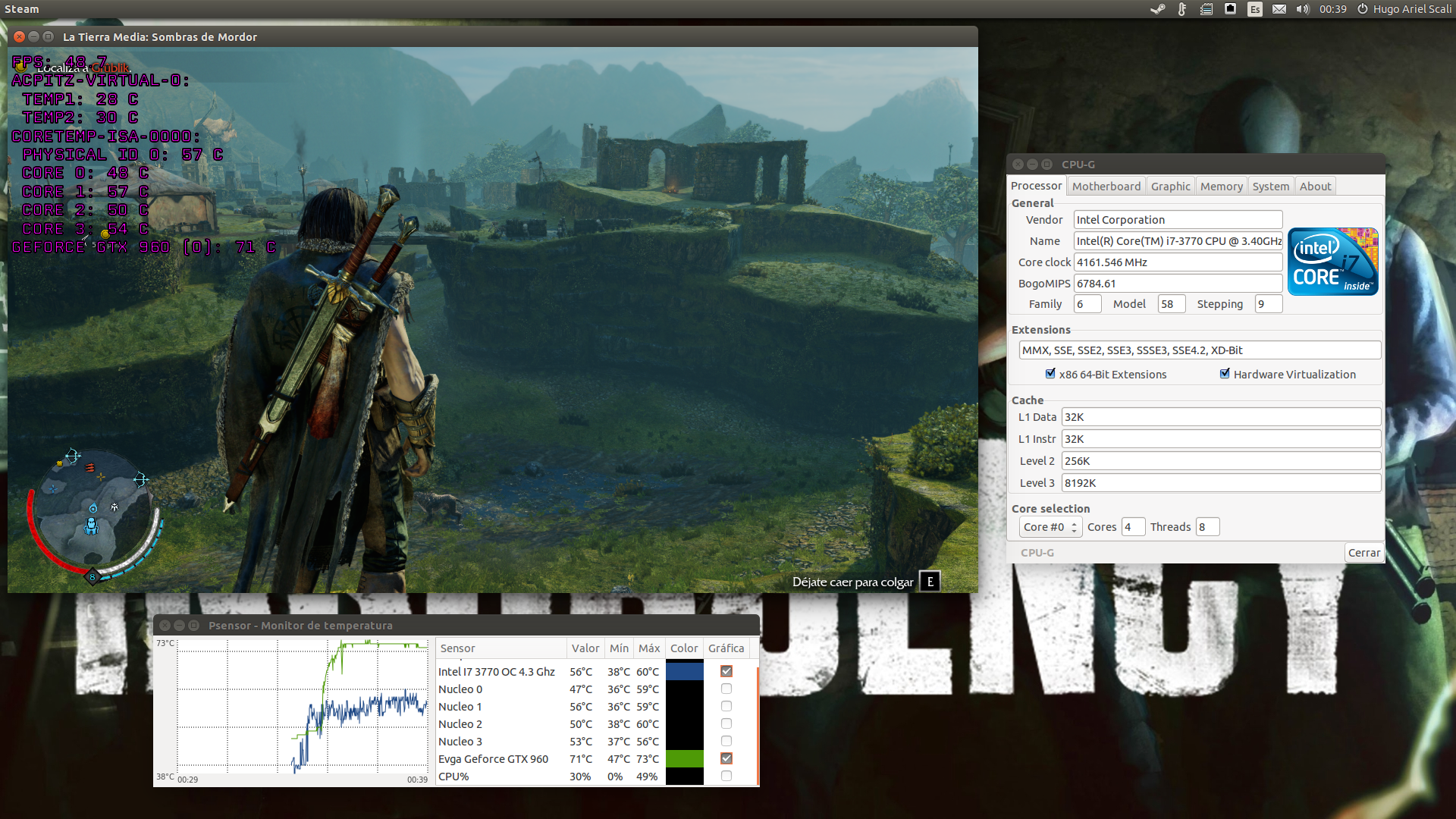Click the BogoMIPS field 6784.61
Viewport: 1456px width, 819px height.
pyautogui.click(x=1178, y=284)
